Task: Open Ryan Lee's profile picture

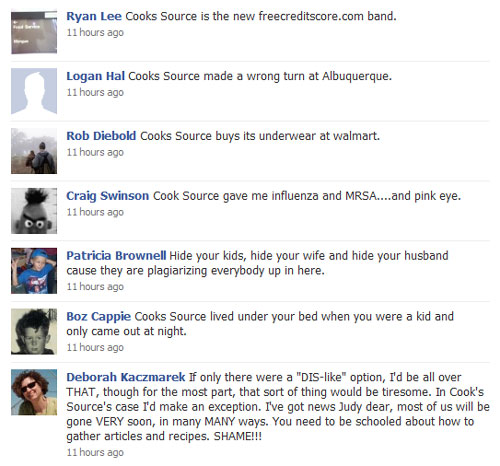Action: (34, 31)
